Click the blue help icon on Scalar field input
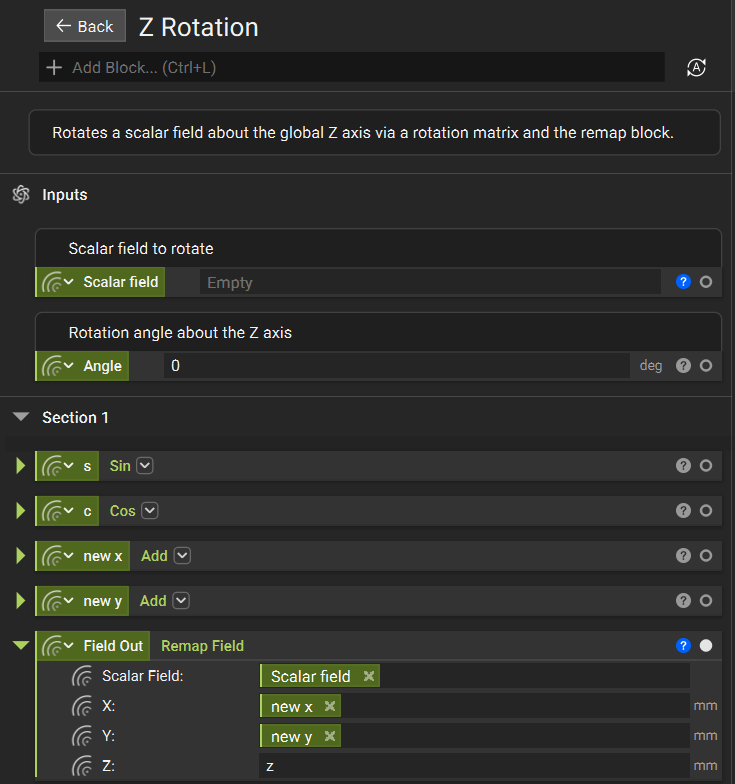The height and width of the screenshot is (784, 735). pyautogui.click(x=684, y=282)
